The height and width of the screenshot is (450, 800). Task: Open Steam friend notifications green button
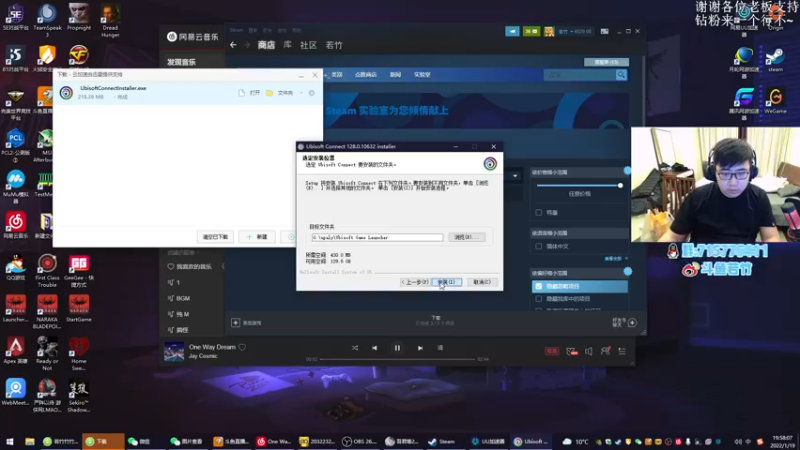(x=531, y=31)
